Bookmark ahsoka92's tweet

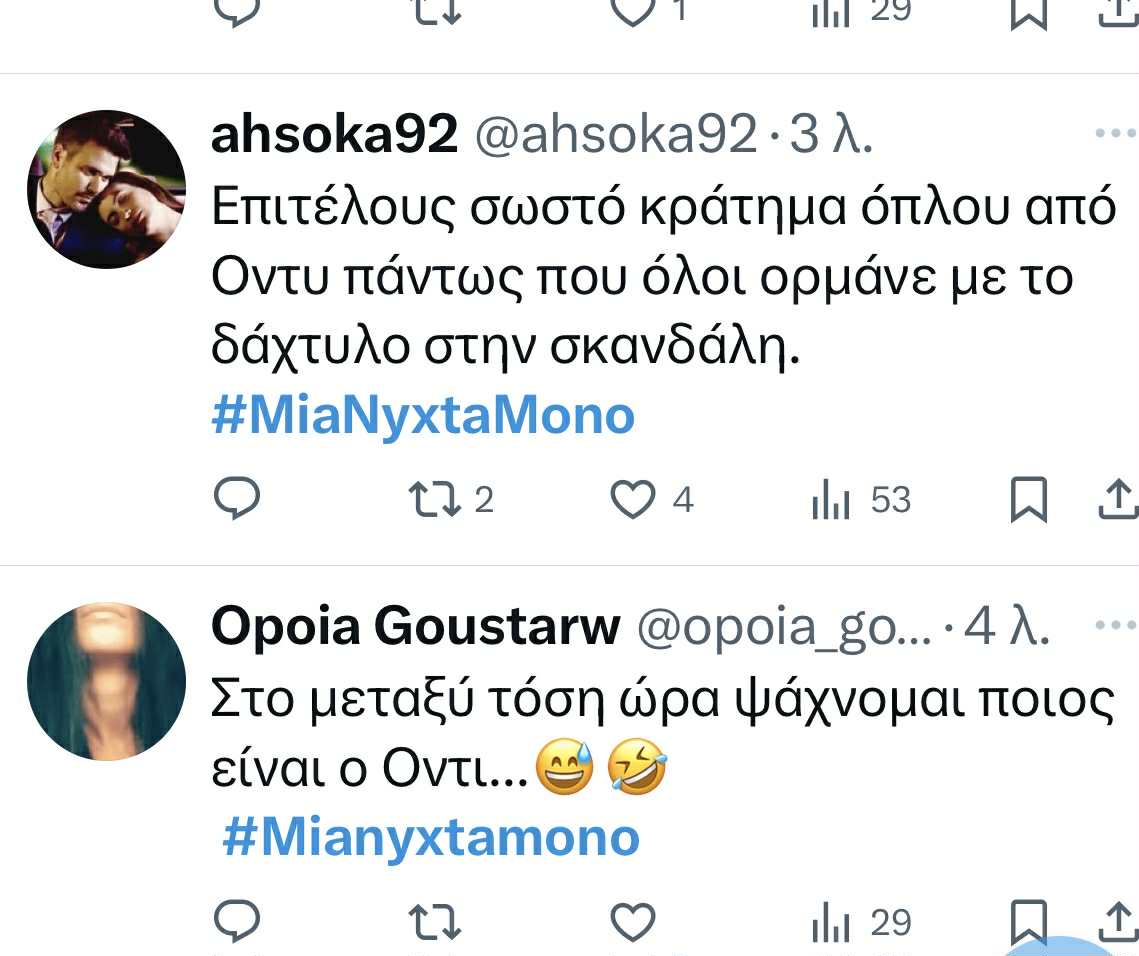pos(1028,500)
